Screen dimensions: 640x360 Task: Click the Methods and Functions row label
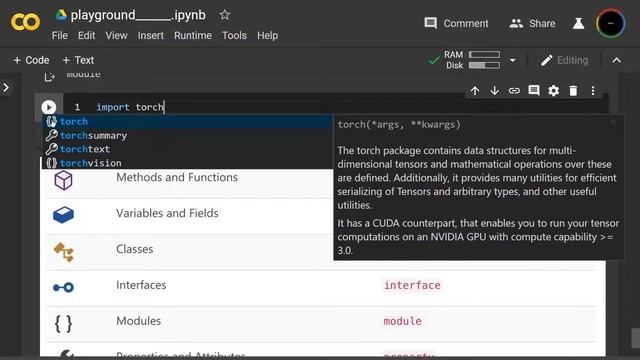pos(177,177)
